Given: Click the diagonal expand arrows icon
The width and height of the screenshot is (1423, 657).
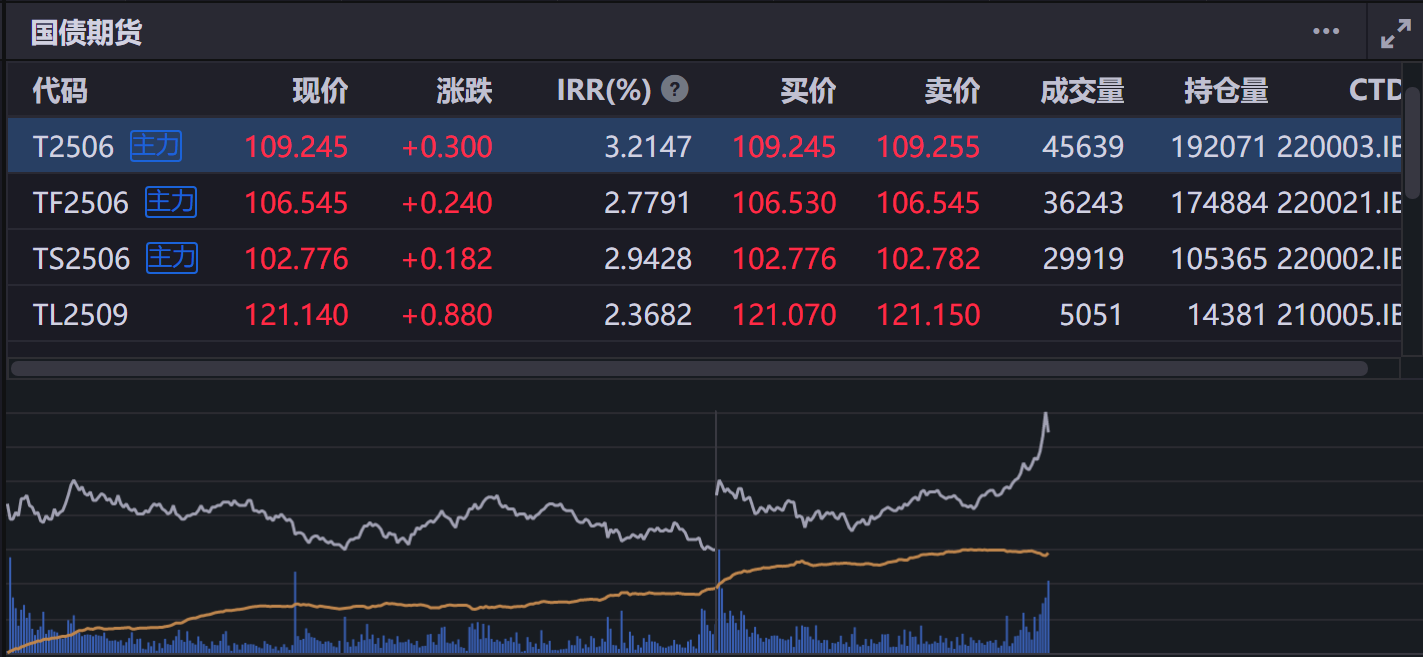Looking at the screenshot, I should [x=1395, y=31].
